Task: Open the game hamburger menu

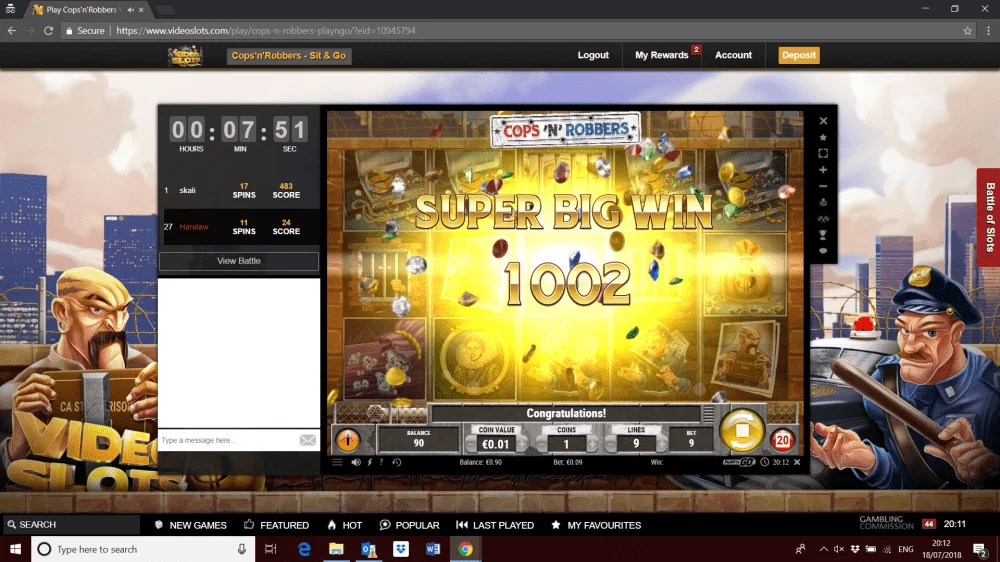Action: [337, 462]
